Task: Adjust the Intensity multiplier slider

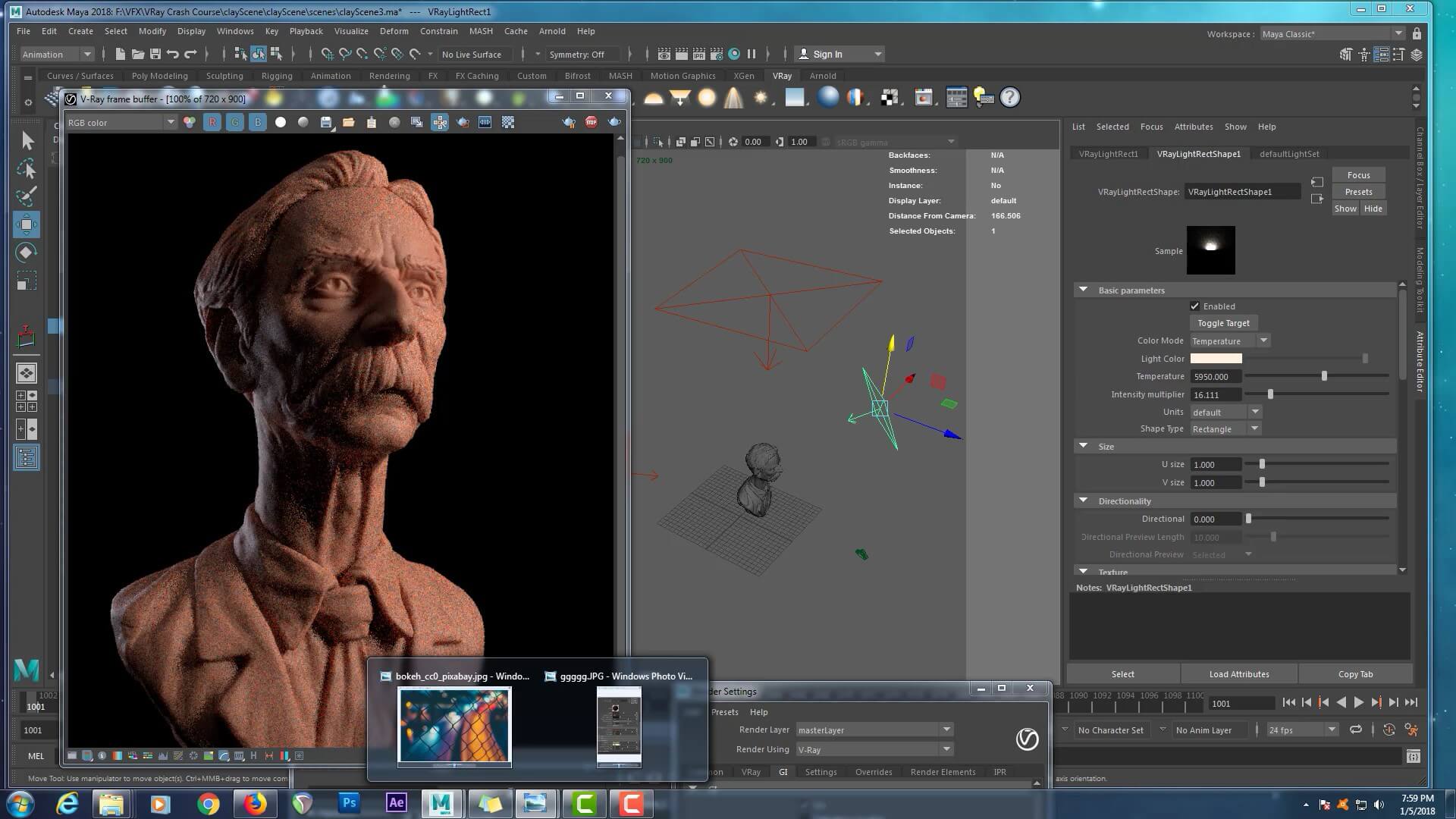Action: [x=1270, y=394]
